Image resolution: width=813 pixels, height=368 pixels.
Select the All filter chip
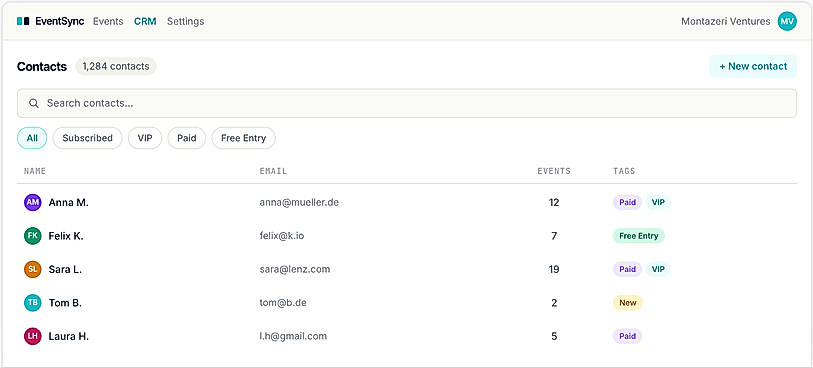(x=32, y=138)
